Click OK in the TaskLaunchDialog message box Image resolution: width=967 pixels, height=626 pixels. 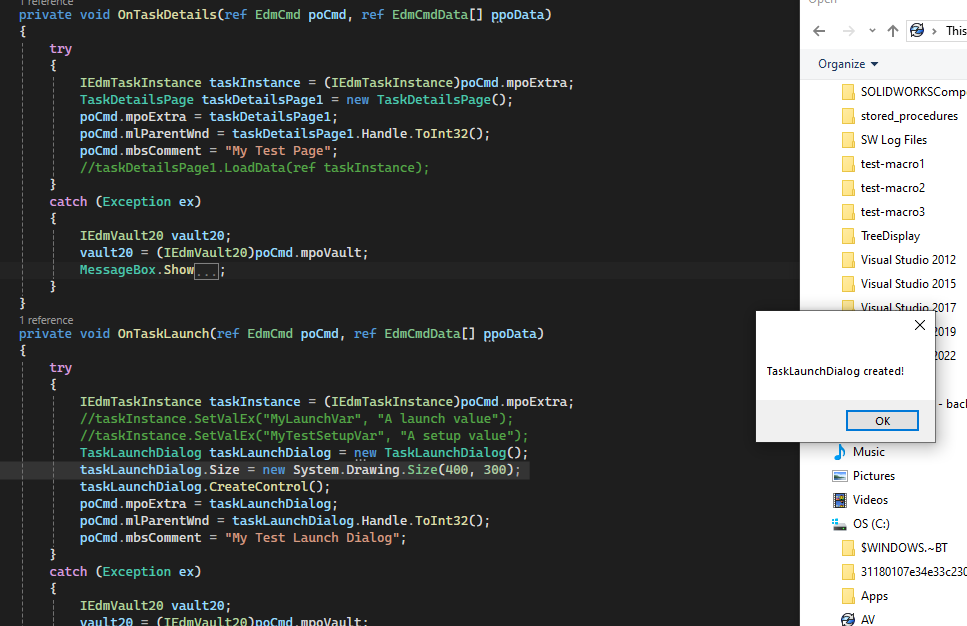882,421
